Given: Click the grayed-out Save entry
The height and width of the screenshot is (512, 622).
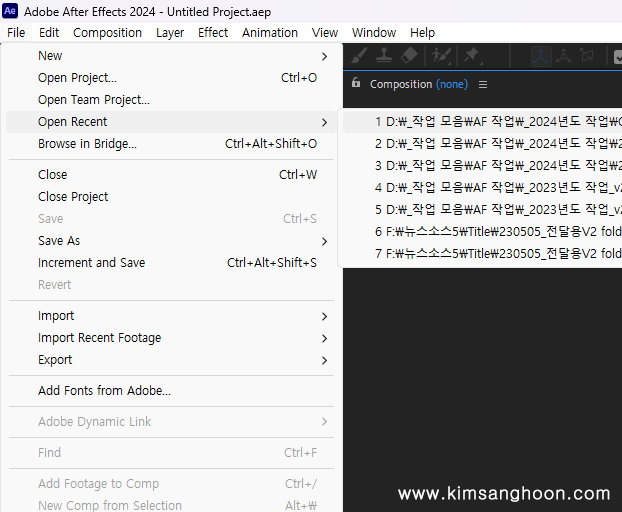Looking at the screenshot, I should [171, 219].
